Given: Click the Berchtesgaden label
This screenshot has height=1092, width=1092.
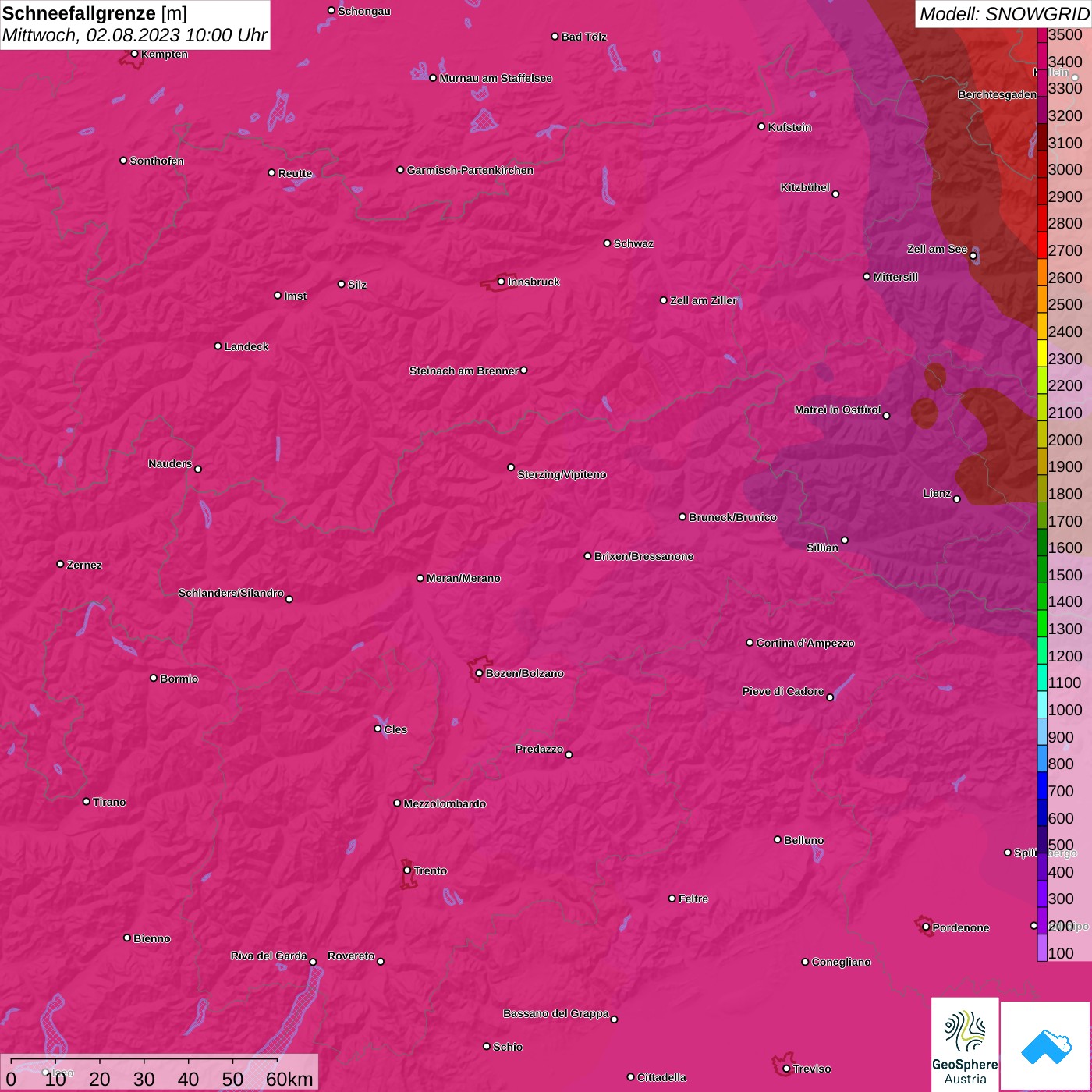Looking at the screenshot, I should 997,94.
